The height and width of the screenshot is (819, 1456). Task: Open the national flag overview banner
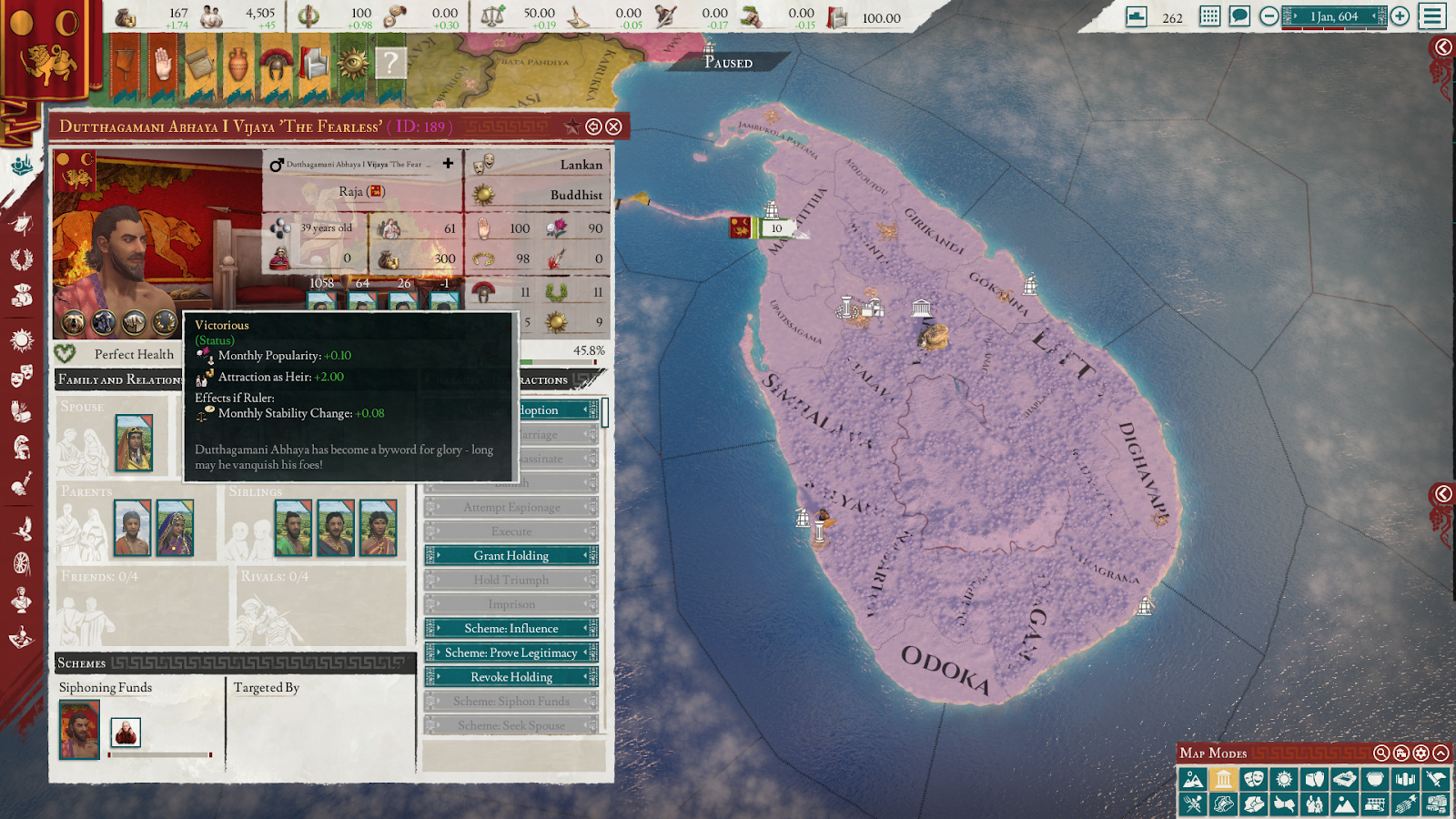[x=47, y=50]
